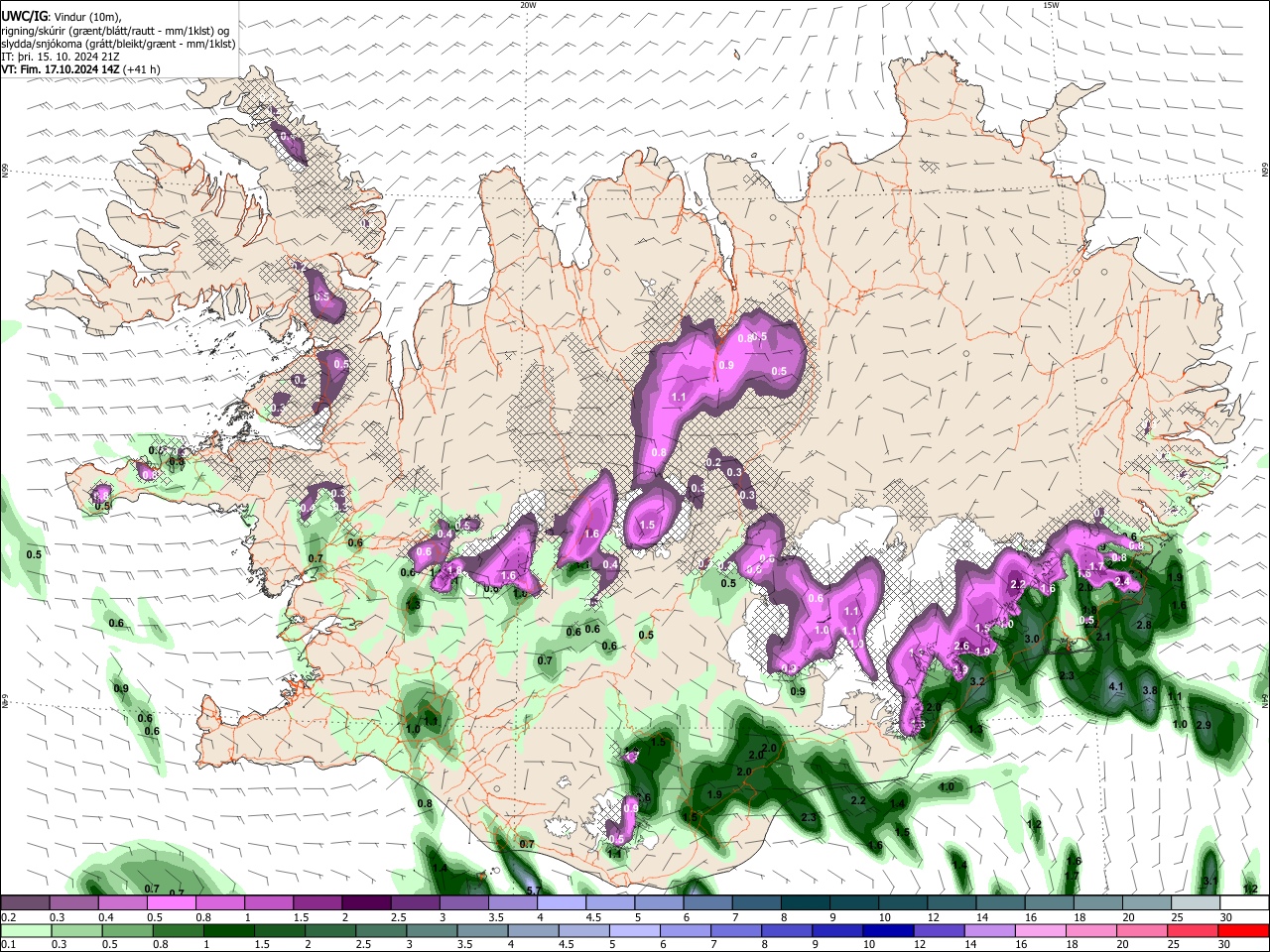Select the bright pink snow swatch between 0.5 and 0.8
This screenshot has width=1270, height=952.
tap(171, 903)
